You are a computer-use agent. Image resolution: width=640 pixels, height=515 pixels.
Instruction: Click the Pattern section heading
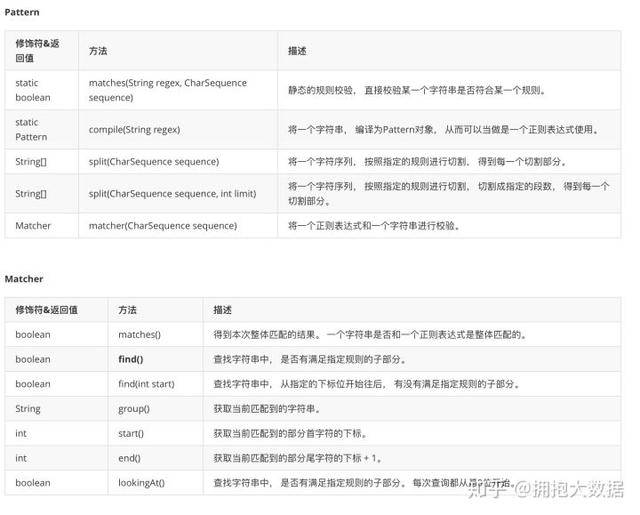22,12
